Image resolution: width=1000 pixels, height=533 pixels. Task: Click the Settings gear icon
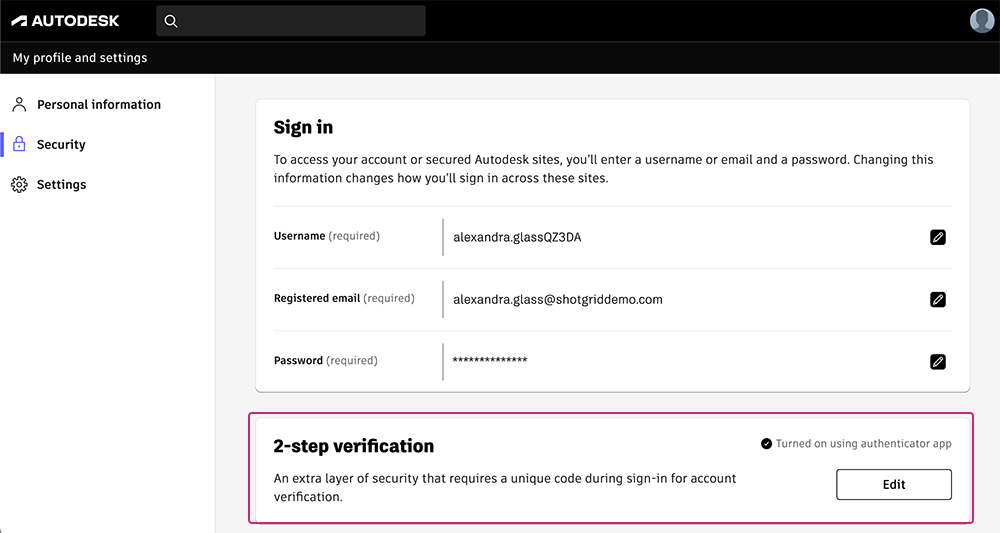[19, 185]
